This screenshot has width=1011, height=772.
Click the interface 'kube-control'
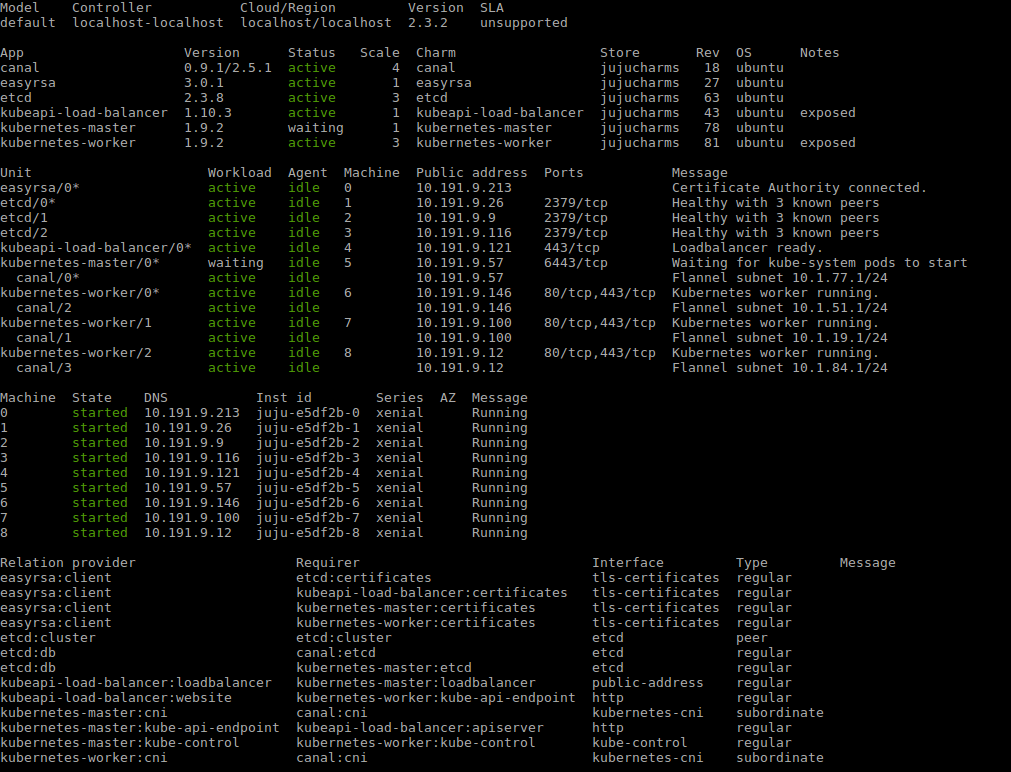pyautogui.click(x=640, y=742)
